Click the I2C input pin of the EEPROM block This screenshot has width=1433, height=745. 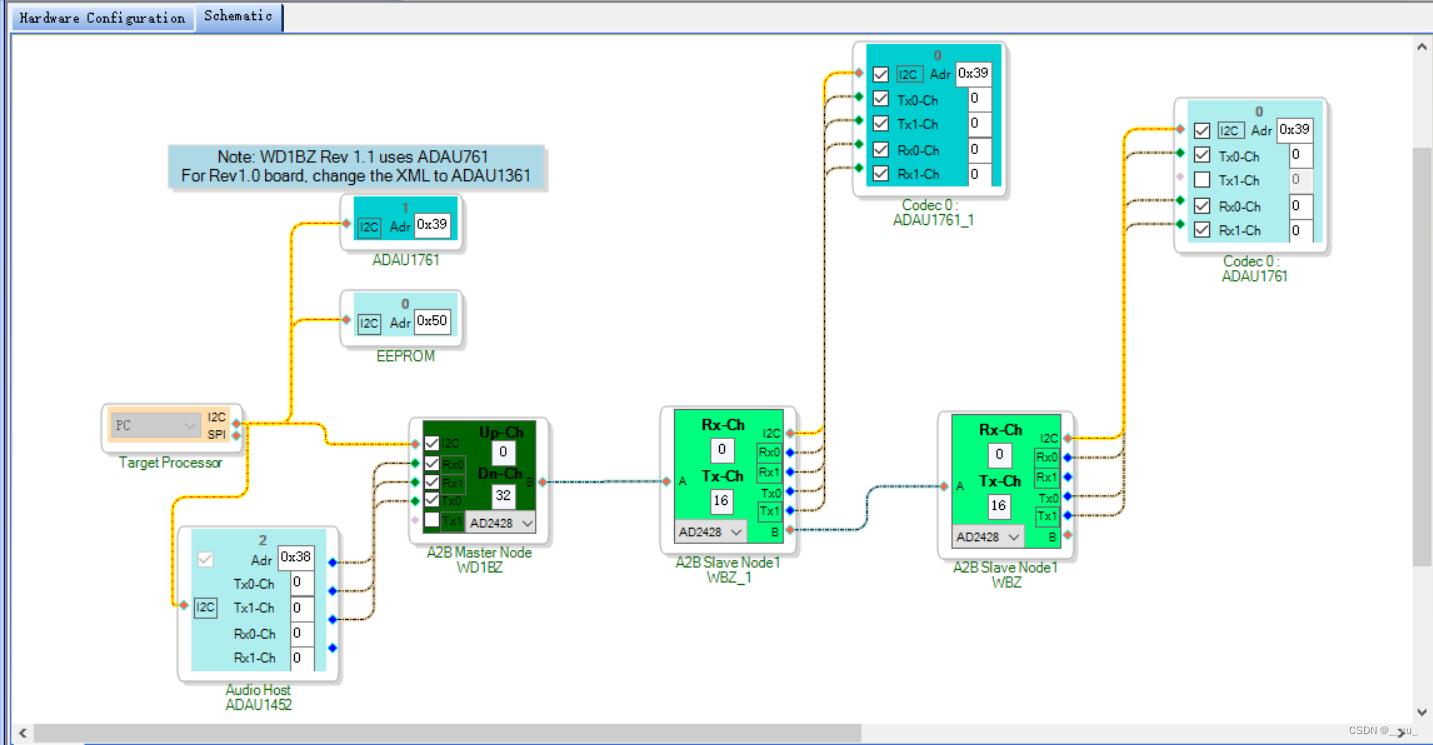point(346,320)
